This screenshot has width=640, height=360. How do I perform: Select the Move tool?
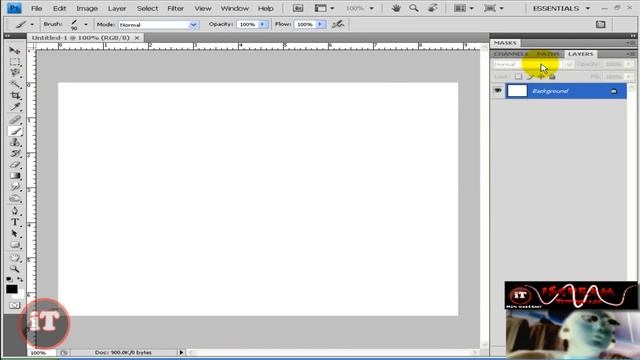15,51
